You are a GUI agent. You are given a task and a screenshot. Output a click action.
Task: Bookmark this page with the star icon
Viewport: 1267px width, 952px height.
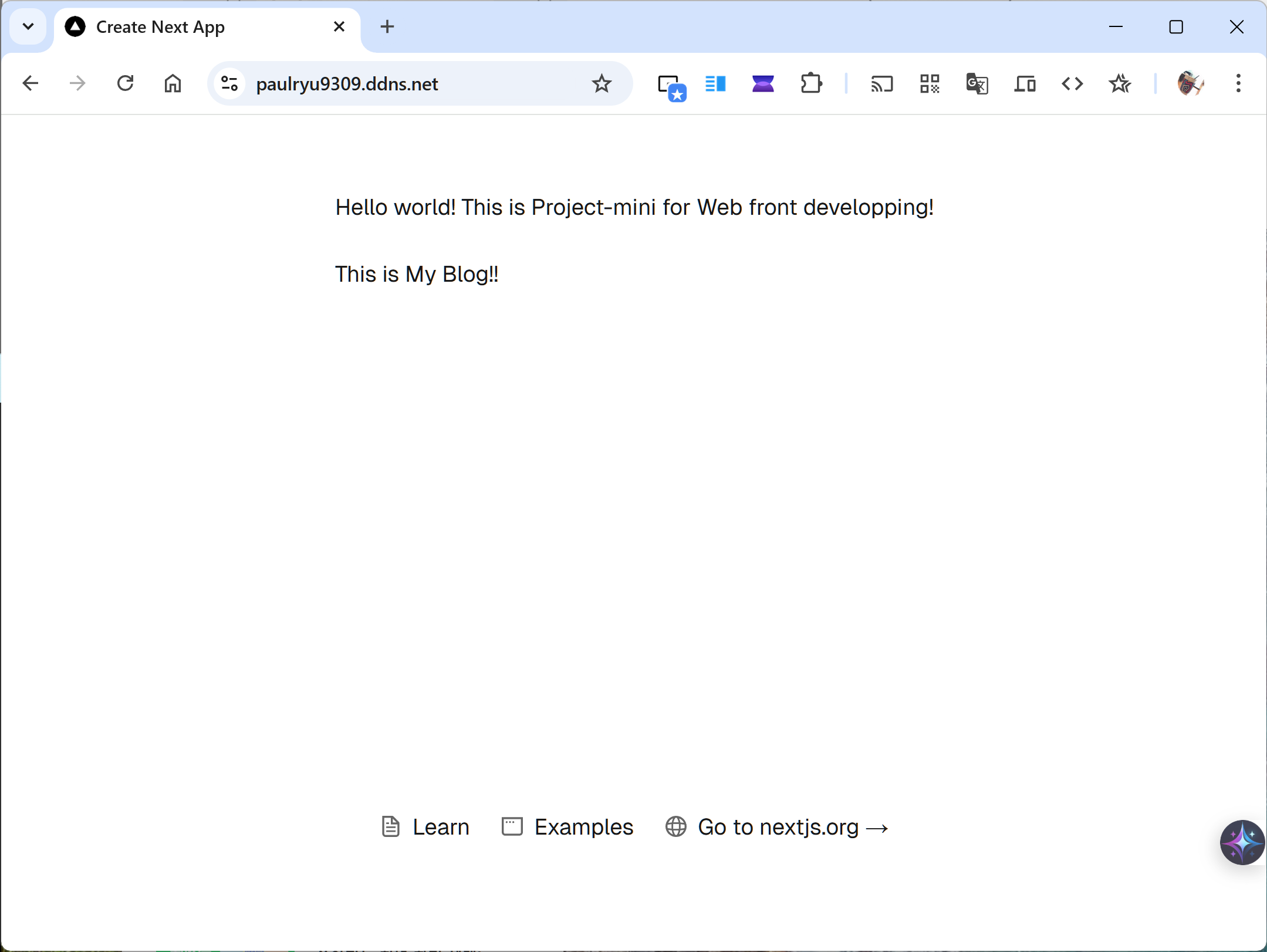(601, 84)
